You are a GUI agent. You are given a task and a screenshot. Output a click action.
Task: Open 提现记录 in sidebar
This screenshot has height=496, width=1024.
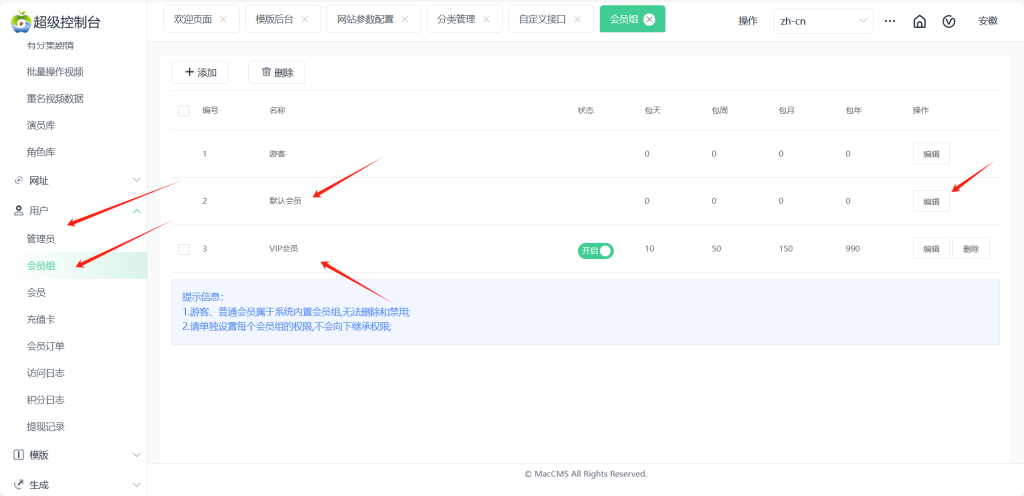(45, 426)
